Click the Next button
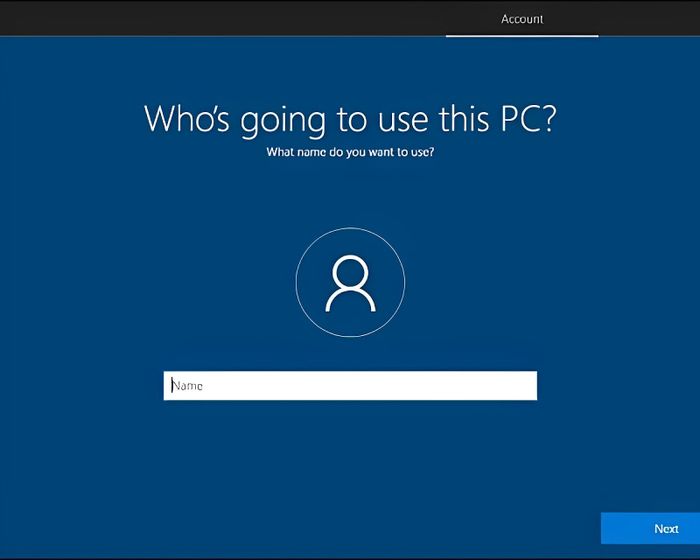The height and width of the screenshot is (560, 700). (650, 528)
